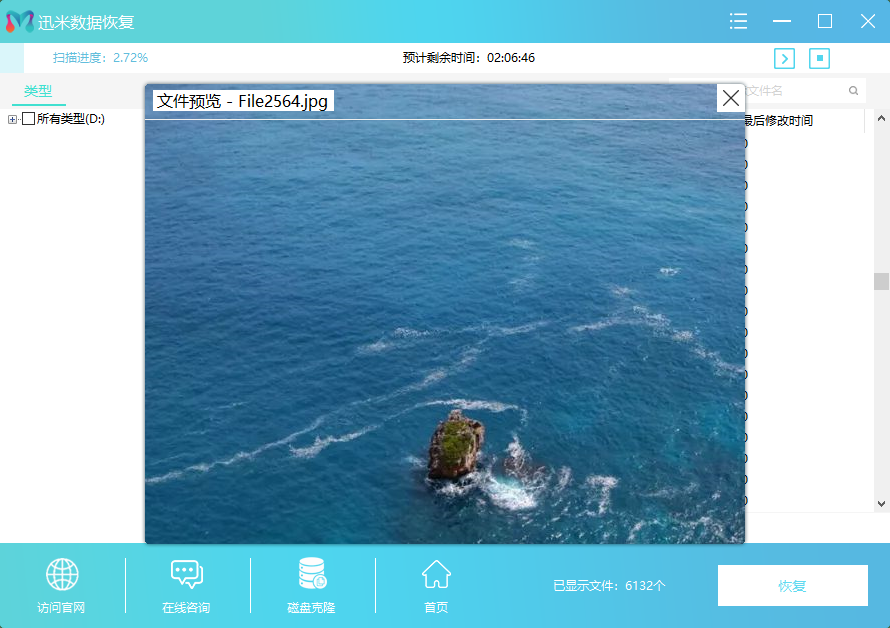Screen dimensions: 890x628
Task: Go to 首页 via house icon
Action: 436,575
